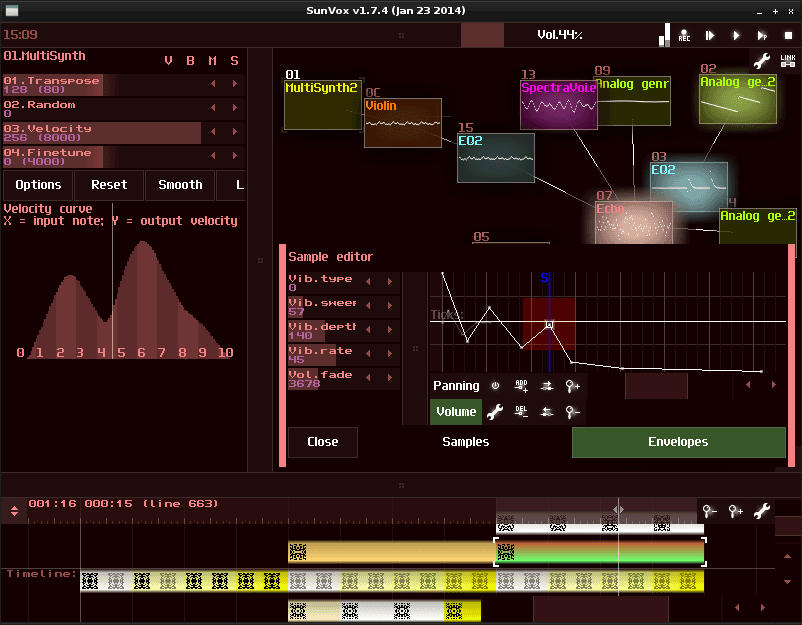Shift envelope points left icon
Image resolution: width=802 pixels, height=625 pixels.
[x=547, y=412]
